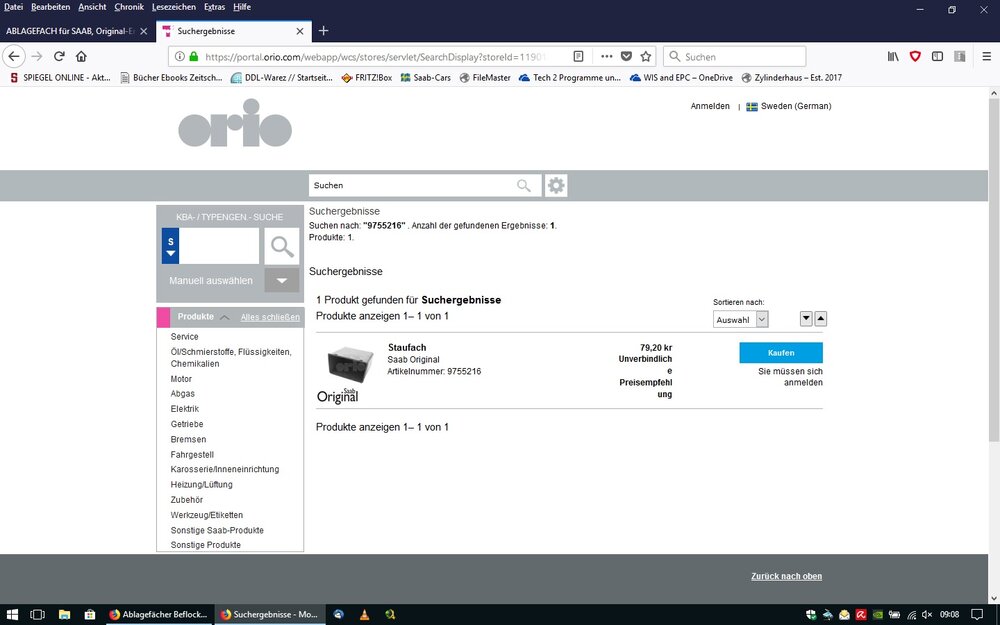Bookmark this page with the star
Viewport: 1000px width, 625px height.
click(646, 56)
